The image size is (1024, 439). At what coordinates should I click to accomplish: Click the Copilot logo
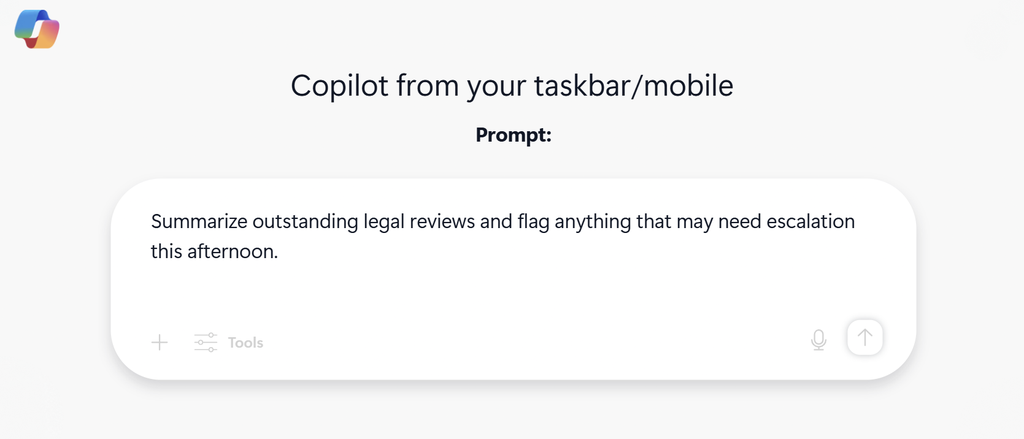37,29
